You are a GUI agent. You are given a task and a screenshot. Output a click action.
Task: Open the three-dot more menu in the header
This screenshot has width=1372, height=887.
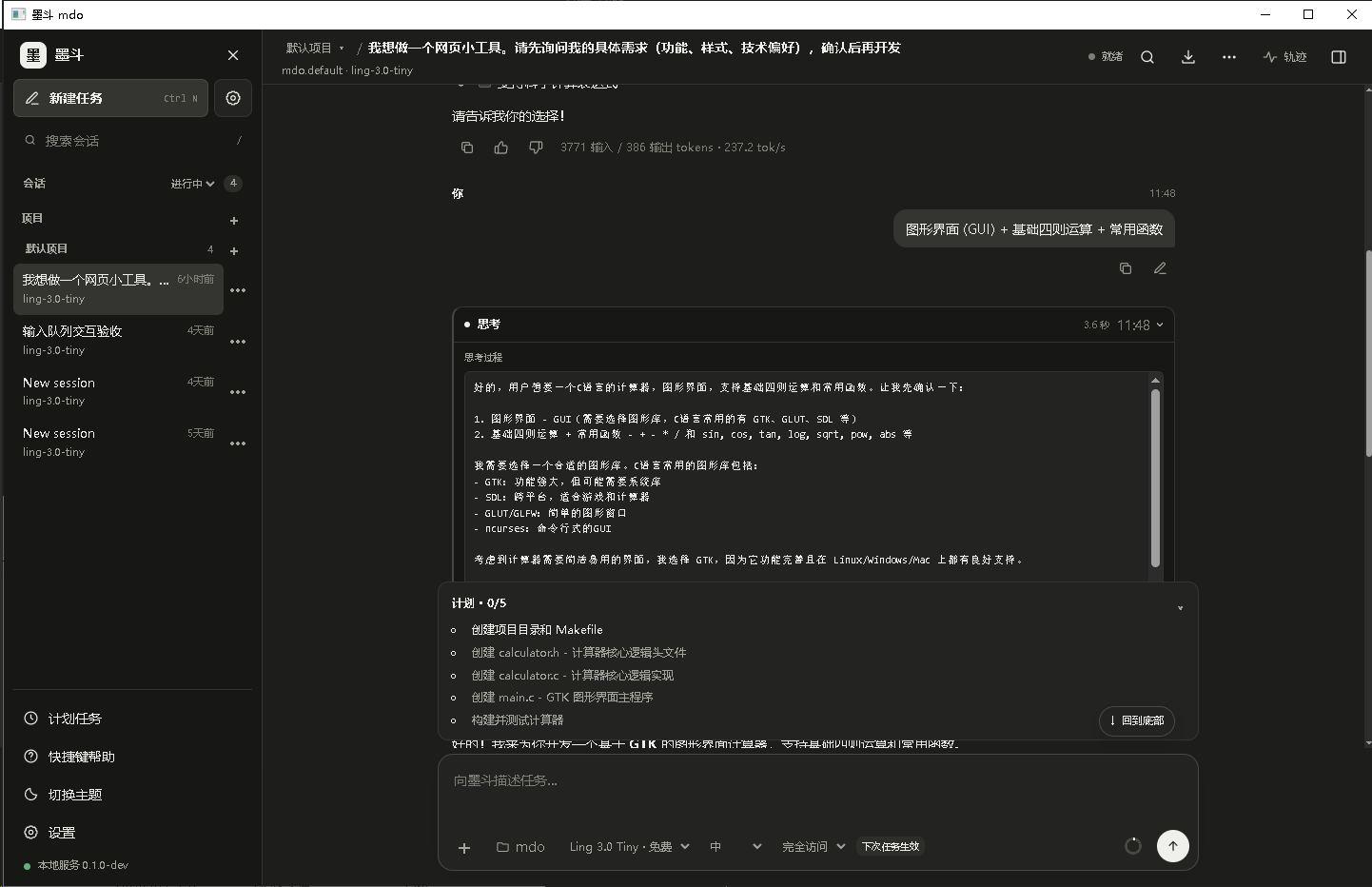[x=1229, y=57]
